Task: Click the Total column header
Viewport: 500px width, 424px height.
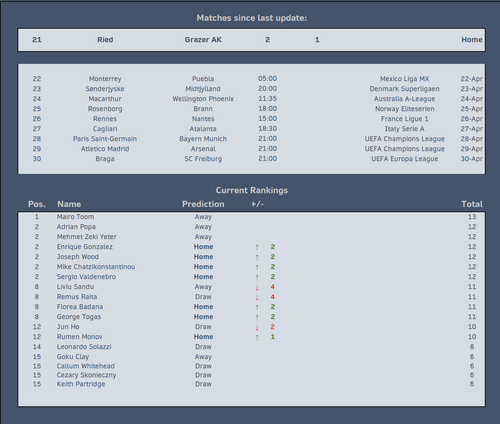Action: (472, 204)
